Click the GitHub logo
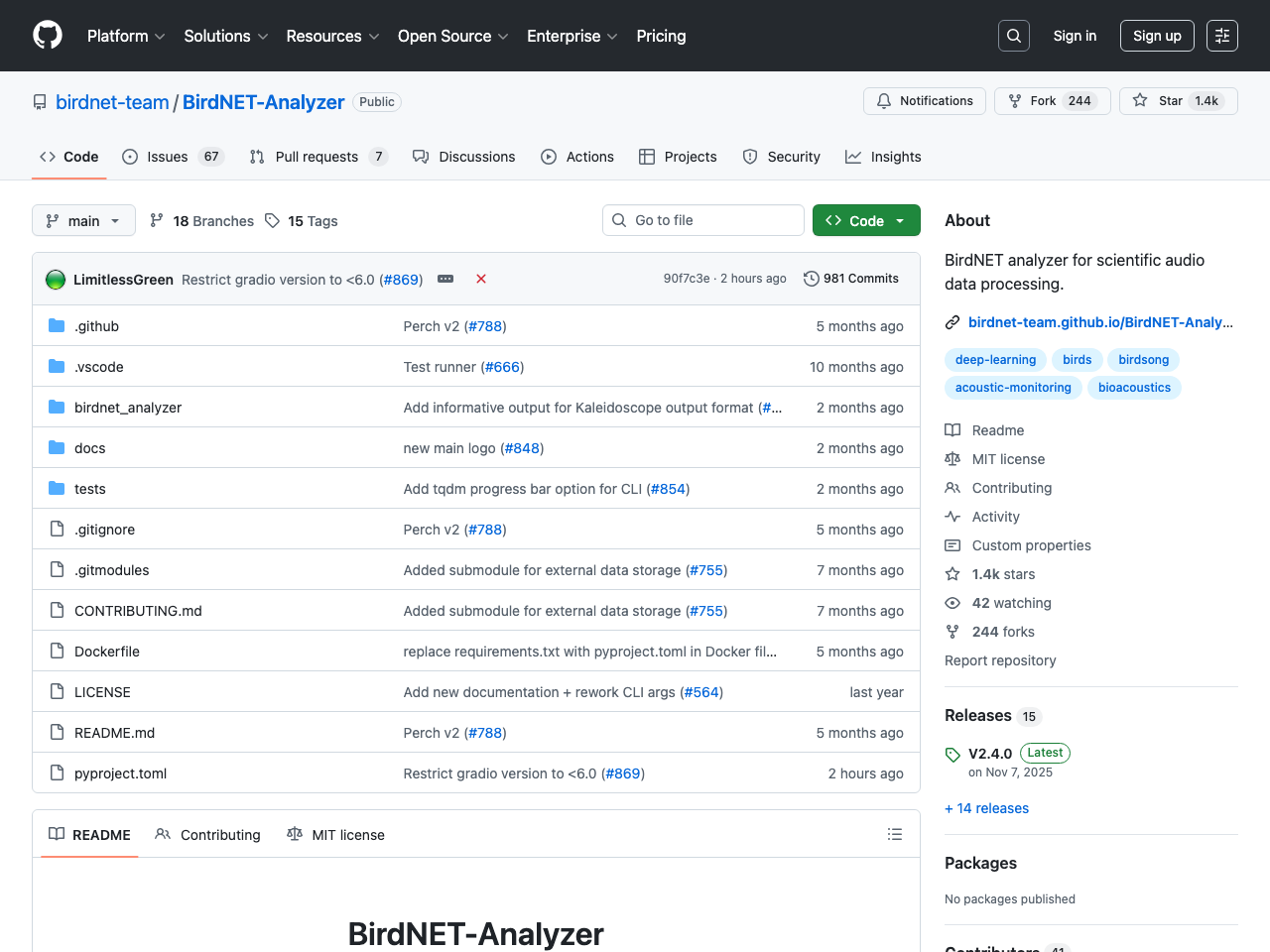 pos(47,35)
